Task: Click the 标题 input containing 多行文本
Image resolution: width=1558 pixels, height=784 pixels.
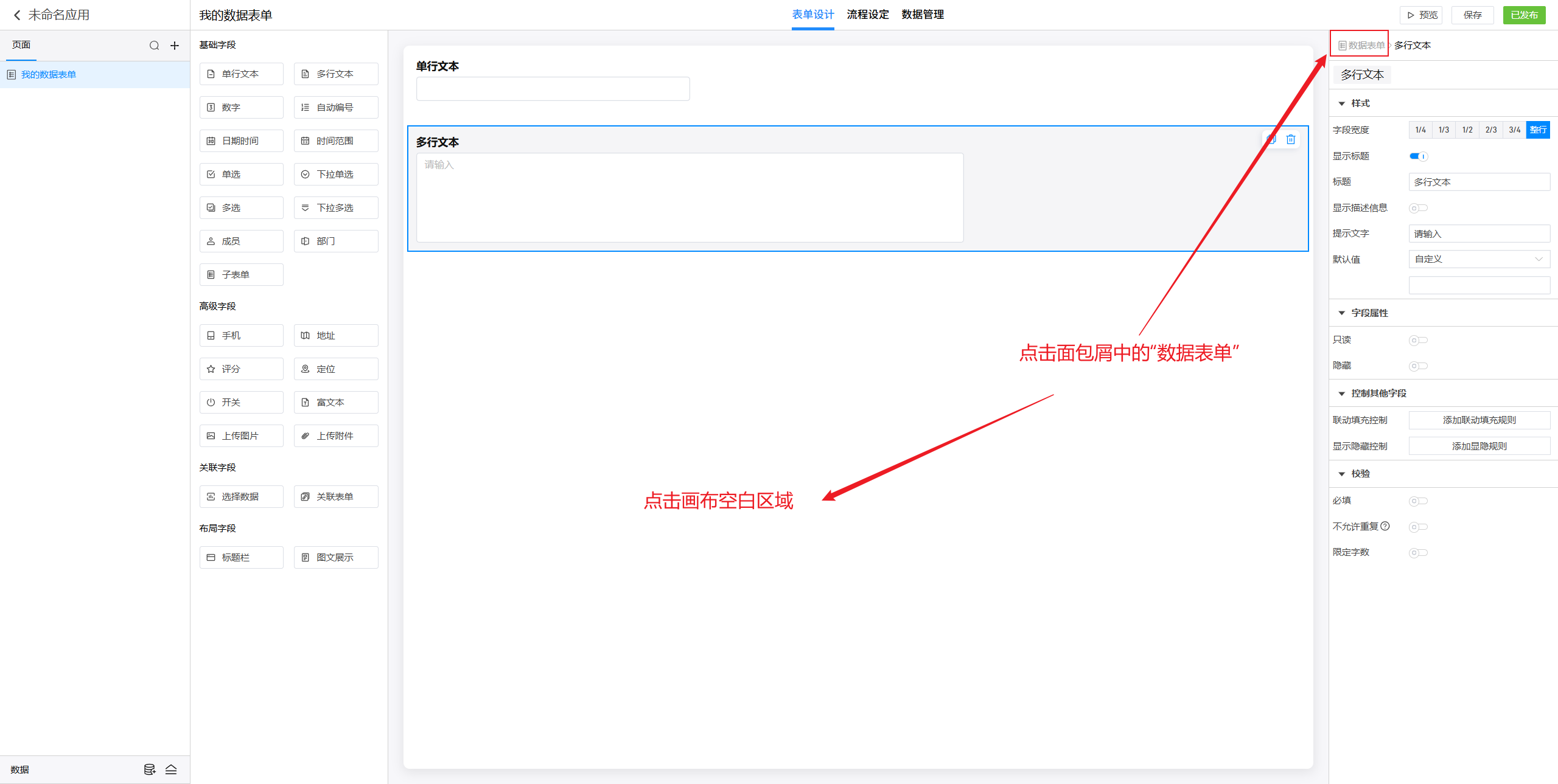Action: pos(1479,182)
